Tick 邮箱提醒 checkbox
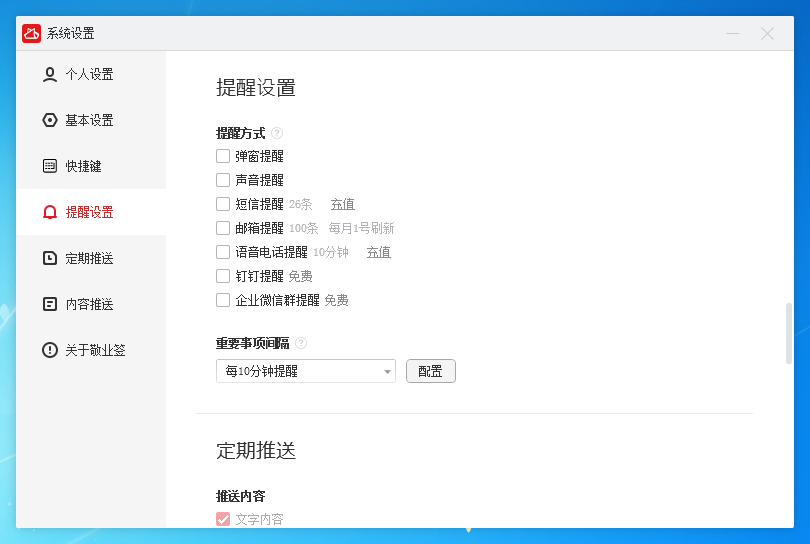 [223, 228]
